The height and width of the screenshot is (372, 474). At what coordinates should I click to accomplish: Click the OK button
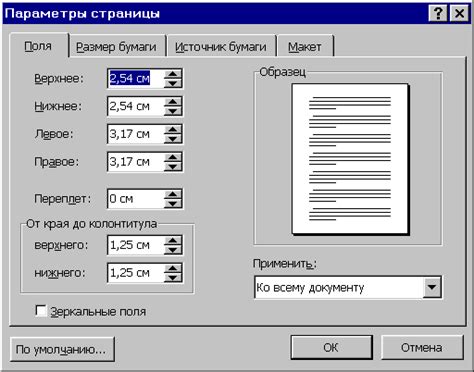(x=331, y=347)
